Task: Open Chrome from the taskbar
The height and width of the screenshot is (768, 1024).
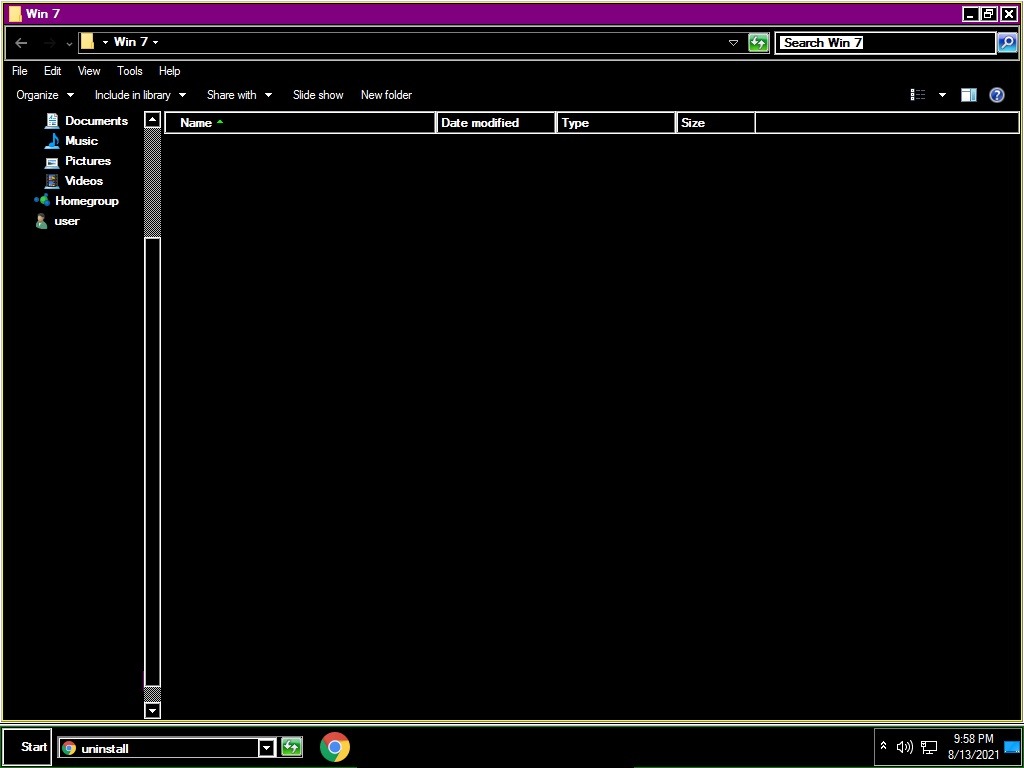Action: pos(335,747)
